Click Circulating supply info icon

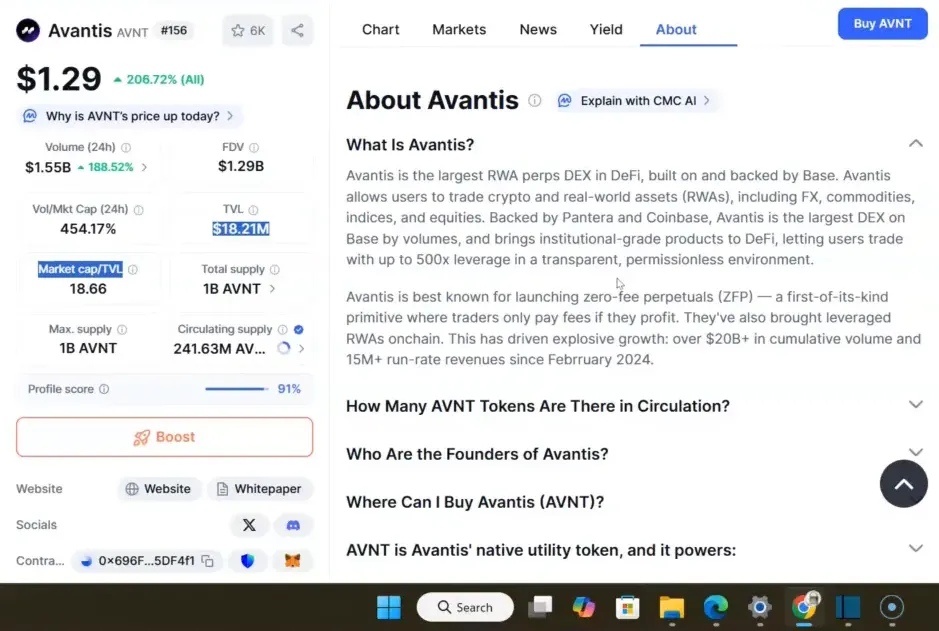click(x=283, y=329)
